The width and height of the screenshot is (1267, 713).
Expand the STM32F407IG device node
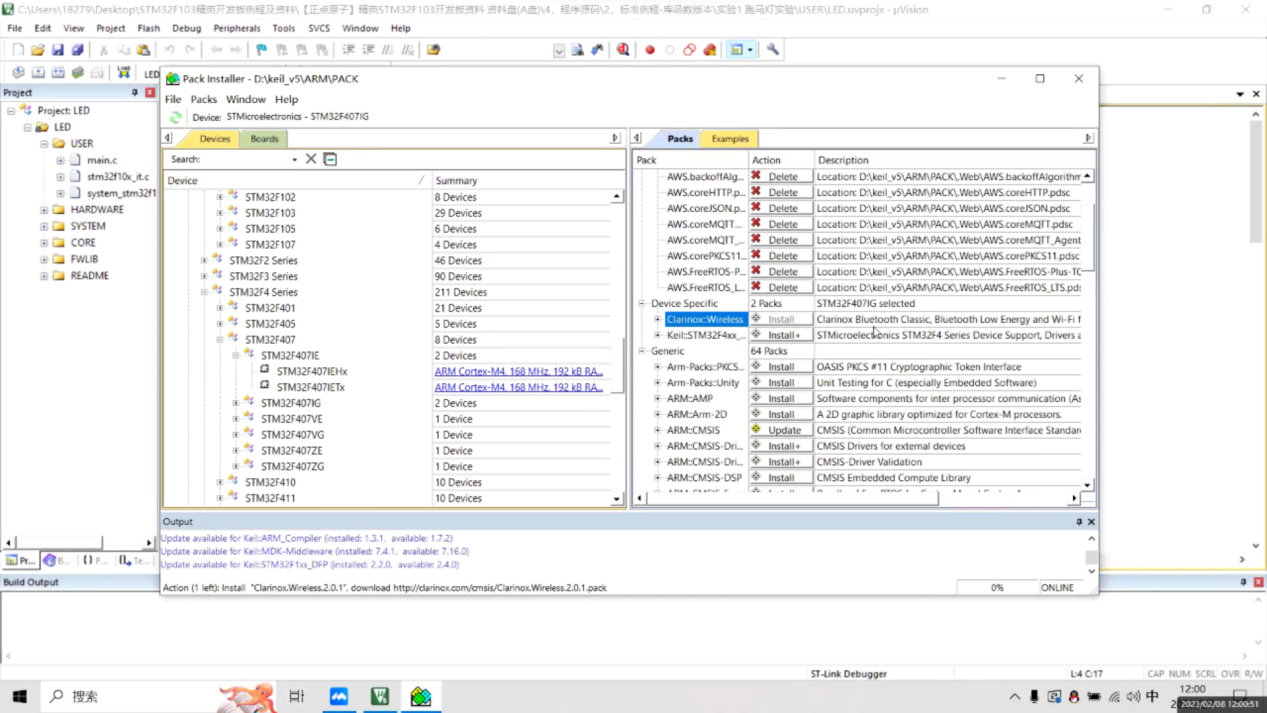(x=236, y=403)
